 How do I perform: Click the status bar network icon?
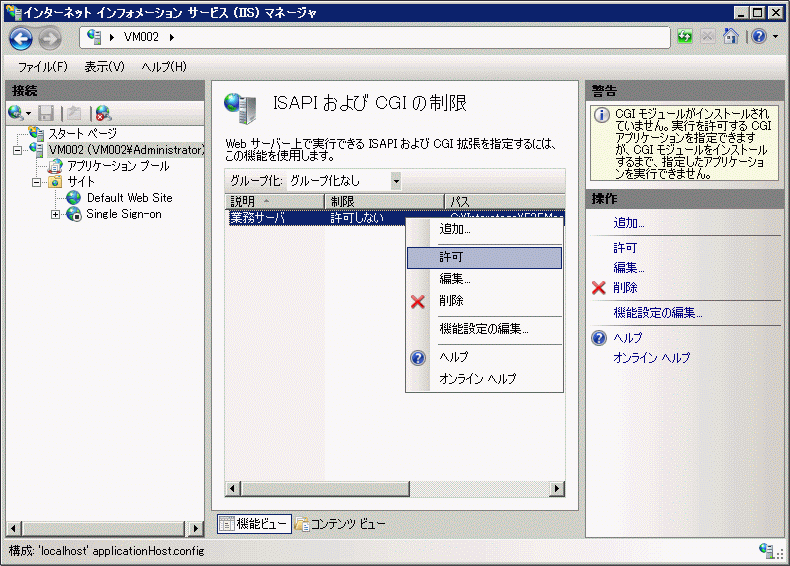point(767,550)
